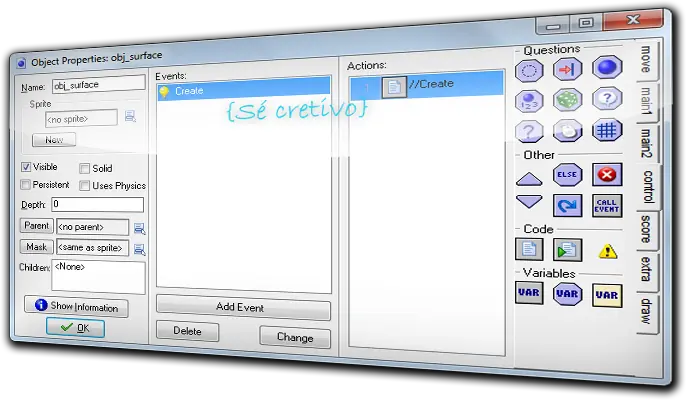Confirm with the OK button
The width and height of the screenshot is (686, 400).
click(x=75, y=327)
